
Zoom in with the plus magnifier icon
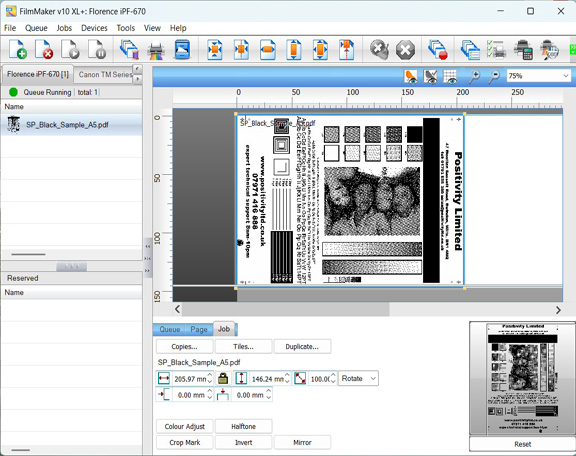point(475,76)
